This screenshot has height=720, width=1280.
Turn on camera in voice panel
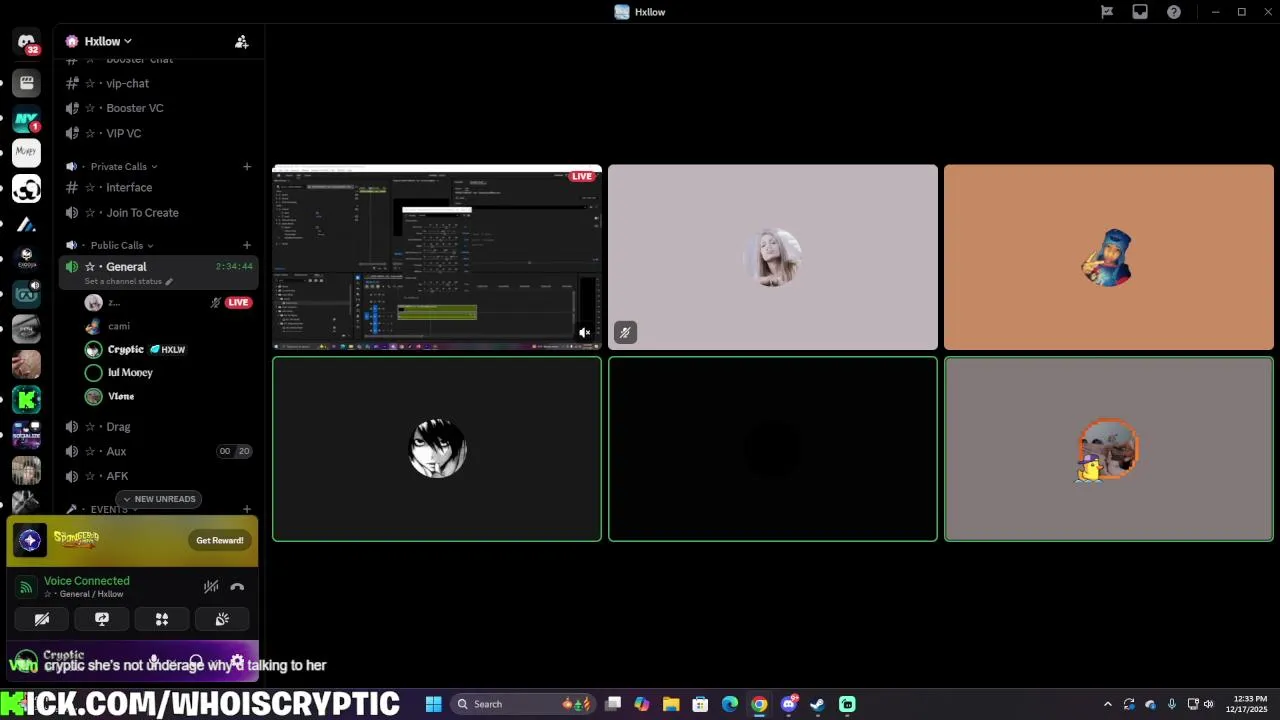(x=42, y=620)
